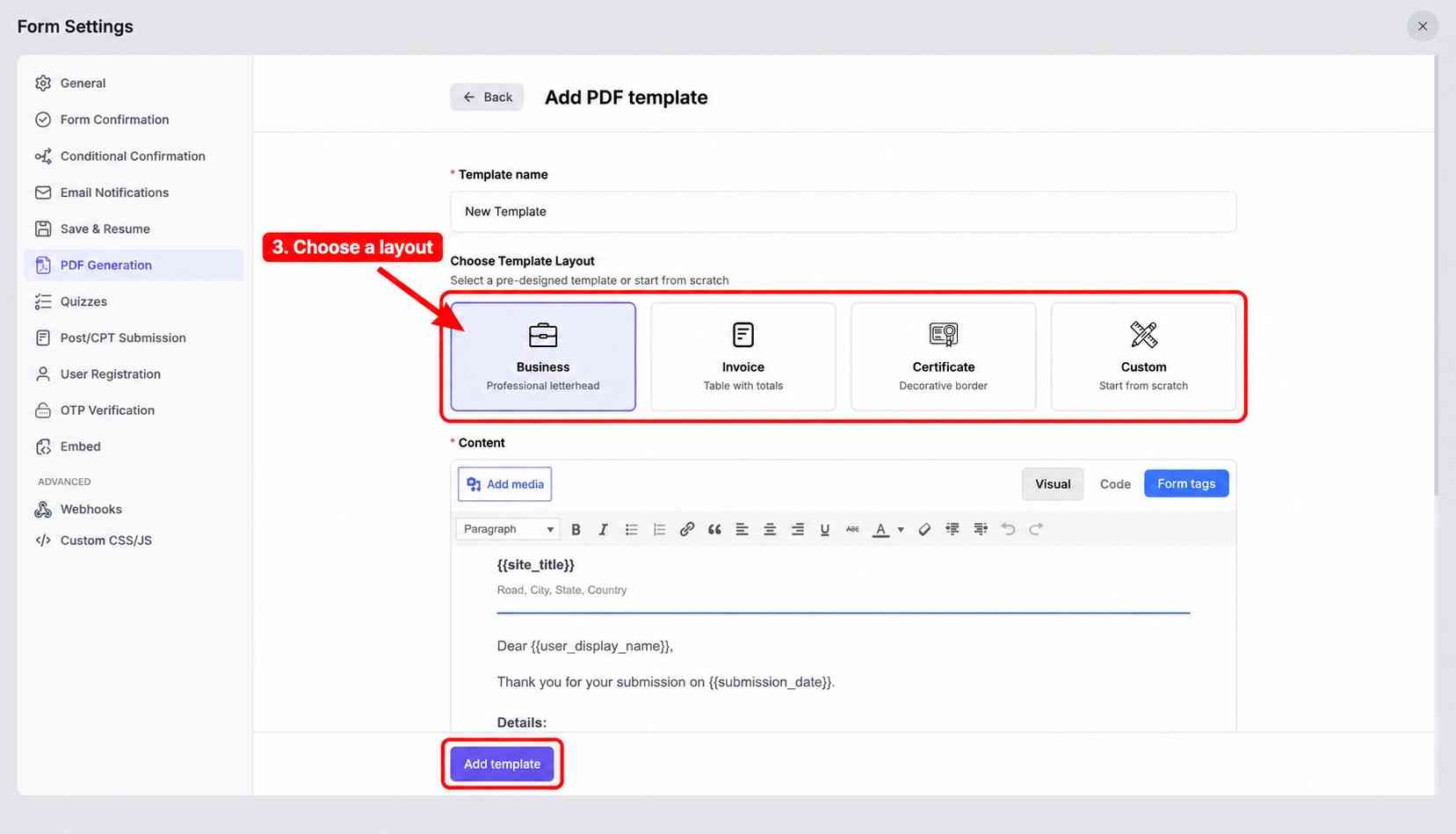Switch to the Visual editor tab

1053,484
